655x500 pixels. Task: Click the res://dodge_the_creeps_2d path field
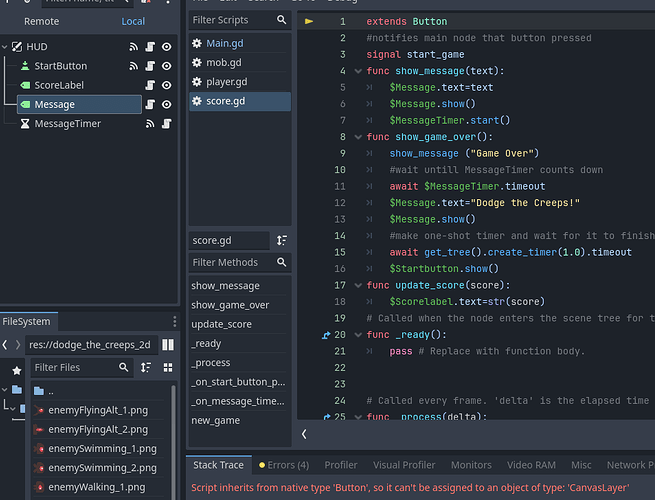point(91,345)
